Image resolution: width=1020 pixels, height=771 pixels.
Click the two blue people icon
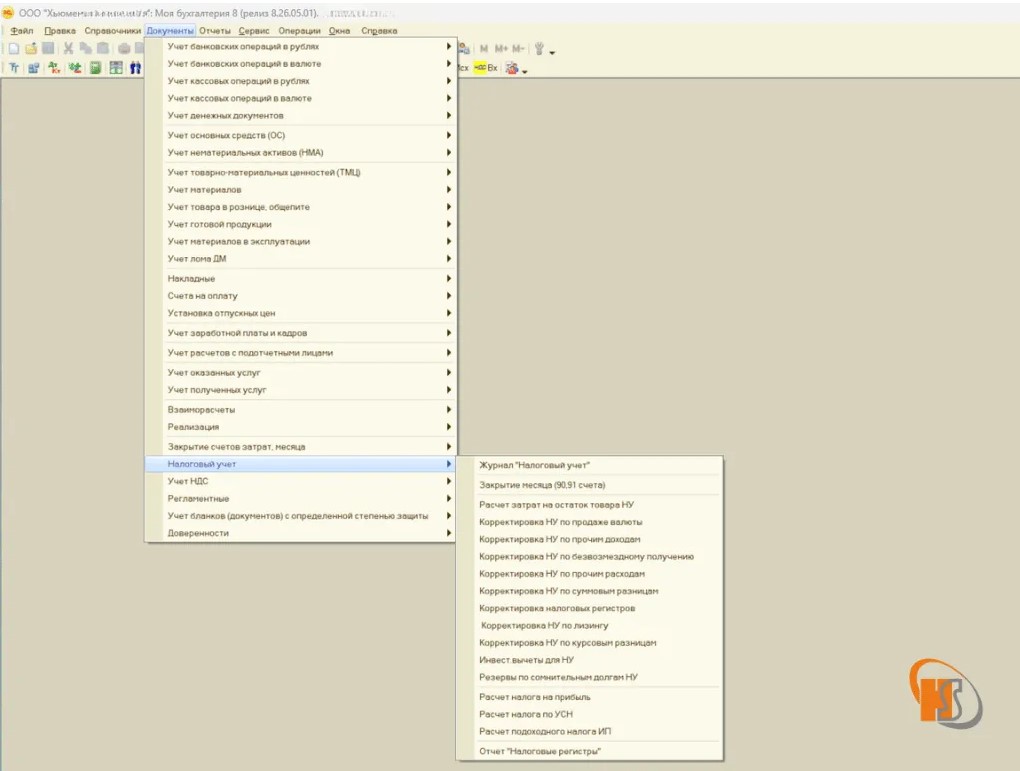(135, 68)
